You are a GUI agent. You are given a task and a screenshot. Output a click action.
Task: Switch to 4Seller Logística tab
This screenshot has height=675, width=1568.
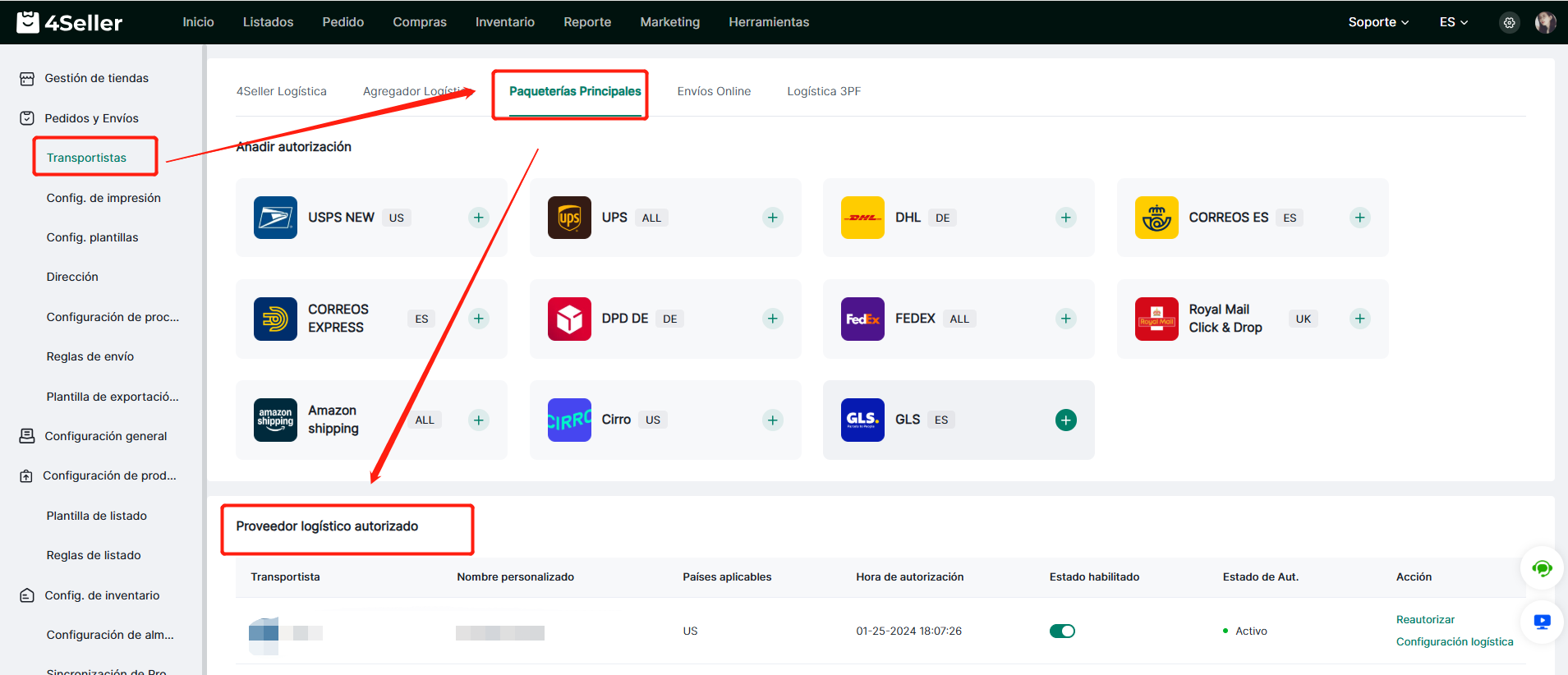pos(282,91)
